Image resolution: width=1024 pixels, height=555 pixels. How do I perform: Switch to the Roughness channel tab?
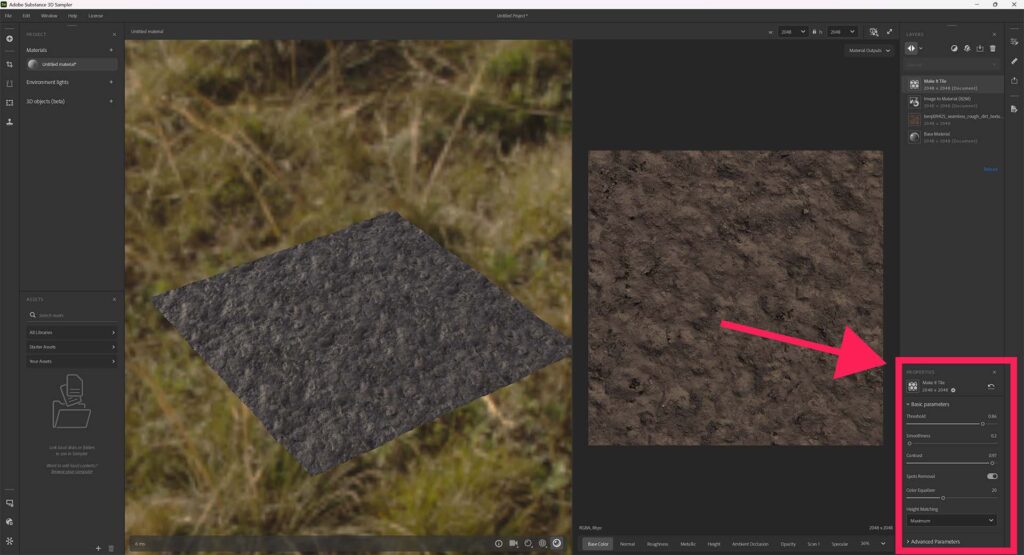pos(657,543)
